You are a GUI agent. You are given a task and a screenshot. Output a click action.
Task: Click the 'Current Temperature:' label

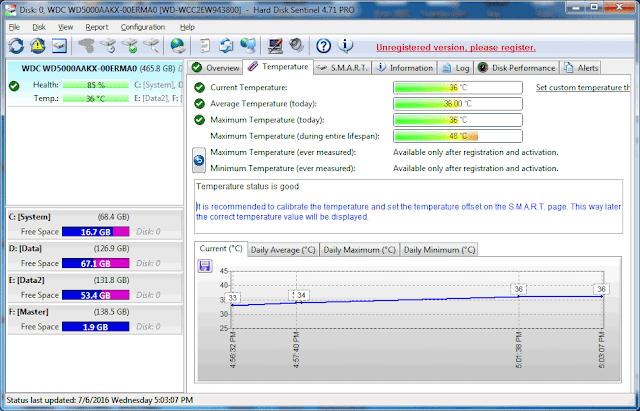point(249,87)
